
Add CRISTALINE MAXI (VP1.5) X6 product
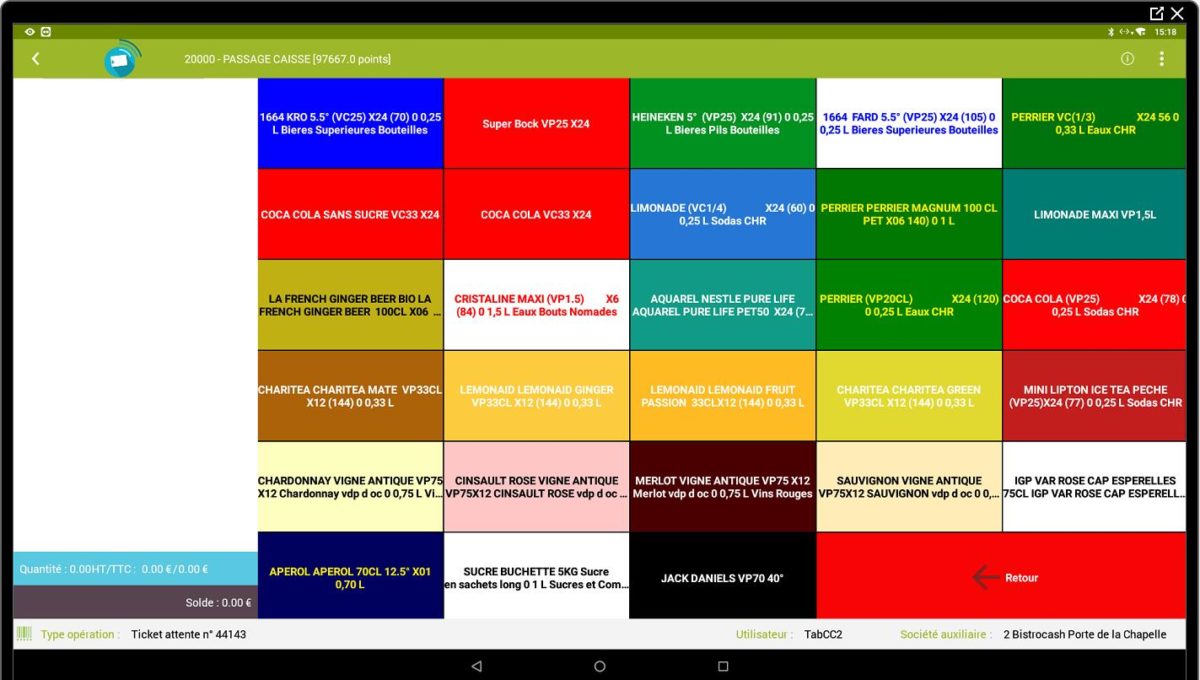point(536,305)
